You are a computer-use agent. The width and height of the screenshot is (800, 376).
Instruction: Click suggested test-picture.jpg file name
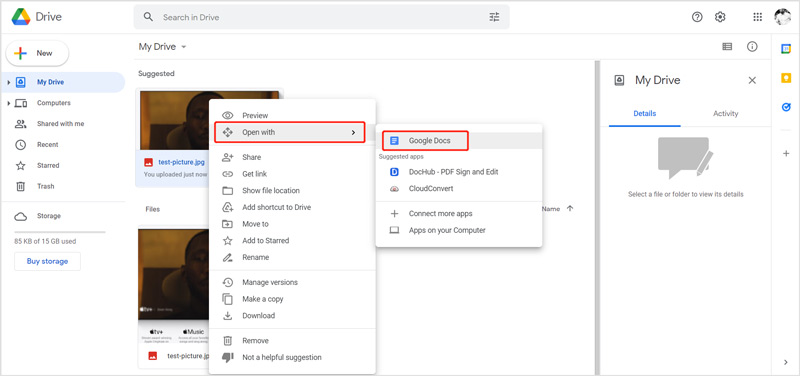coord(181,162)
